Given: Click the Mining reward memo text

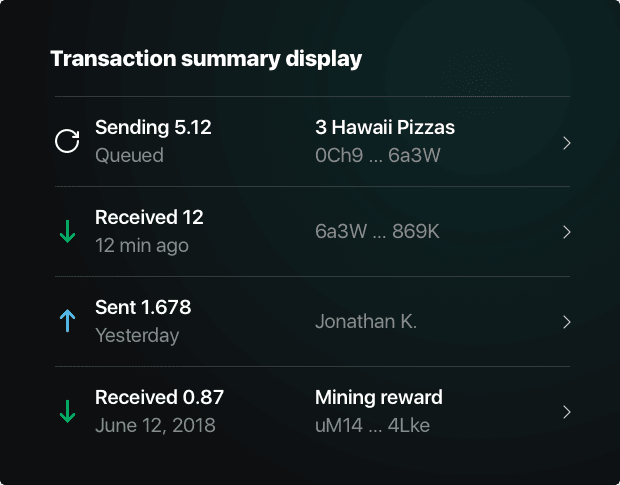Looking at the screenshot, I should (x=379, y=397).
